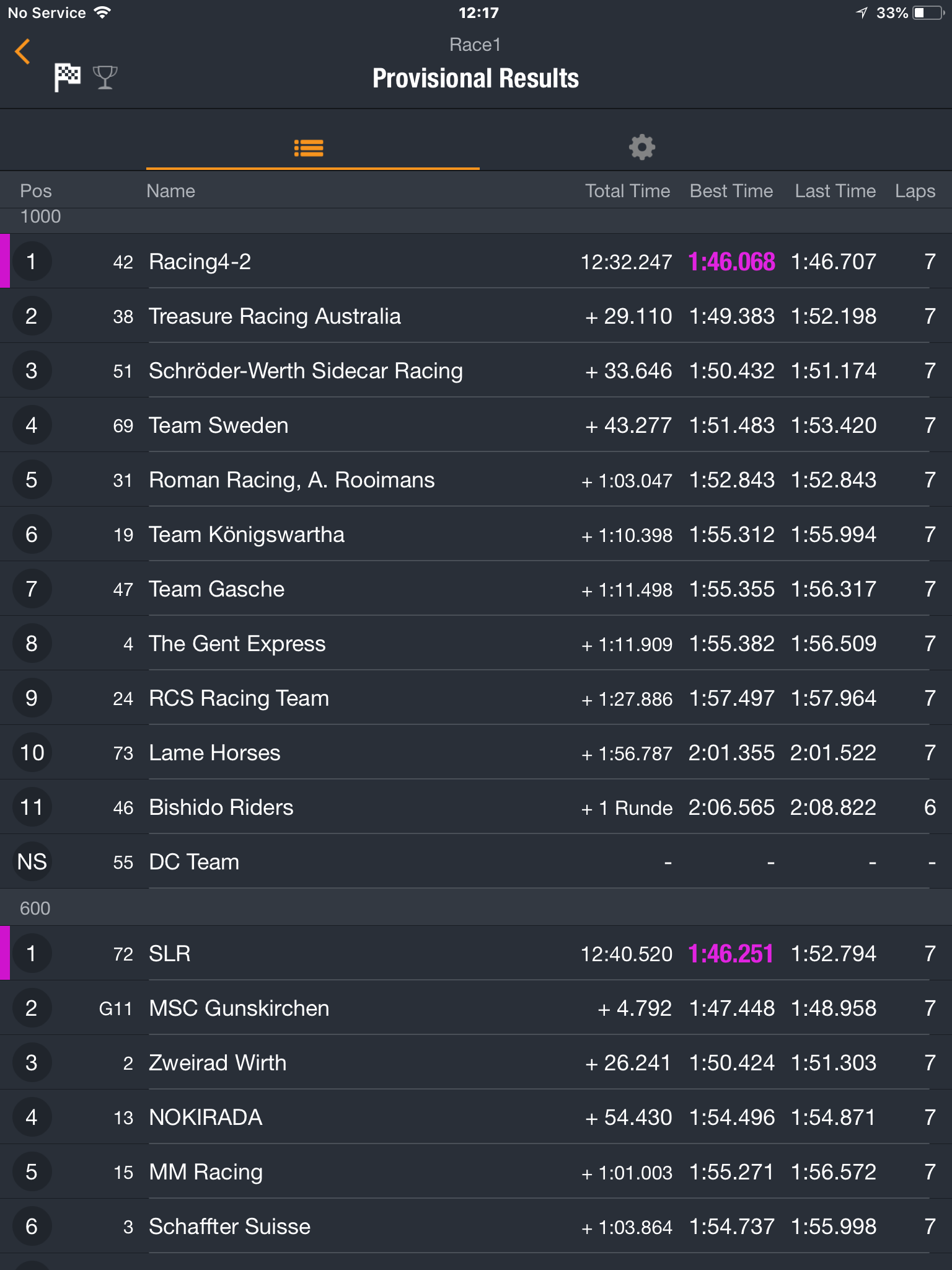The width and height of the screenshot is (952, 1270).
Task: Tap the orange back arrow
Action: pyautogui.click(x=23, y=51)
